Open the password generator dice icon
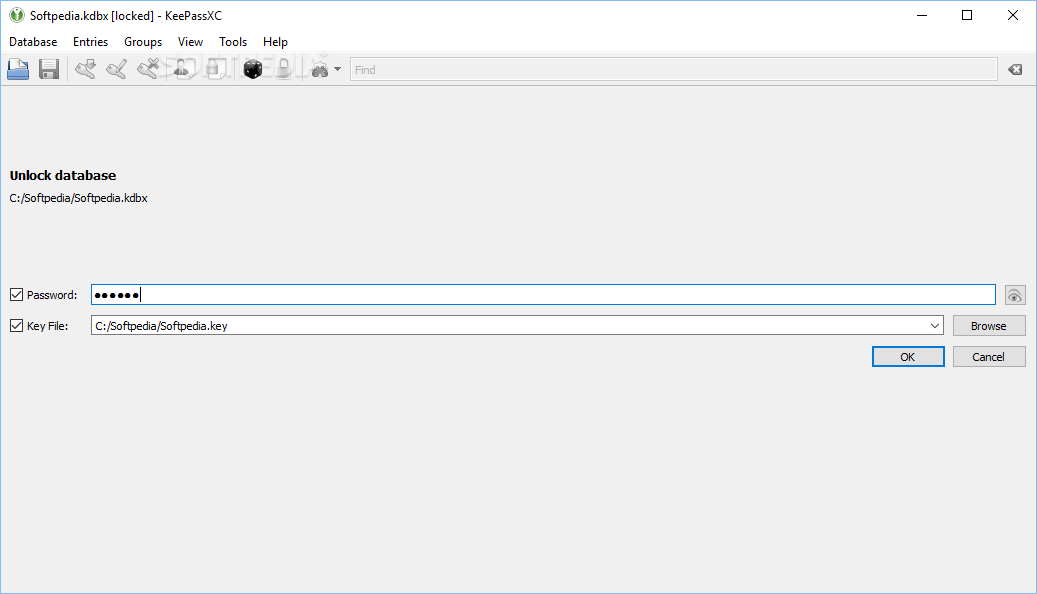Viewport: 1037px width, 594px height. tap(253, 69)
